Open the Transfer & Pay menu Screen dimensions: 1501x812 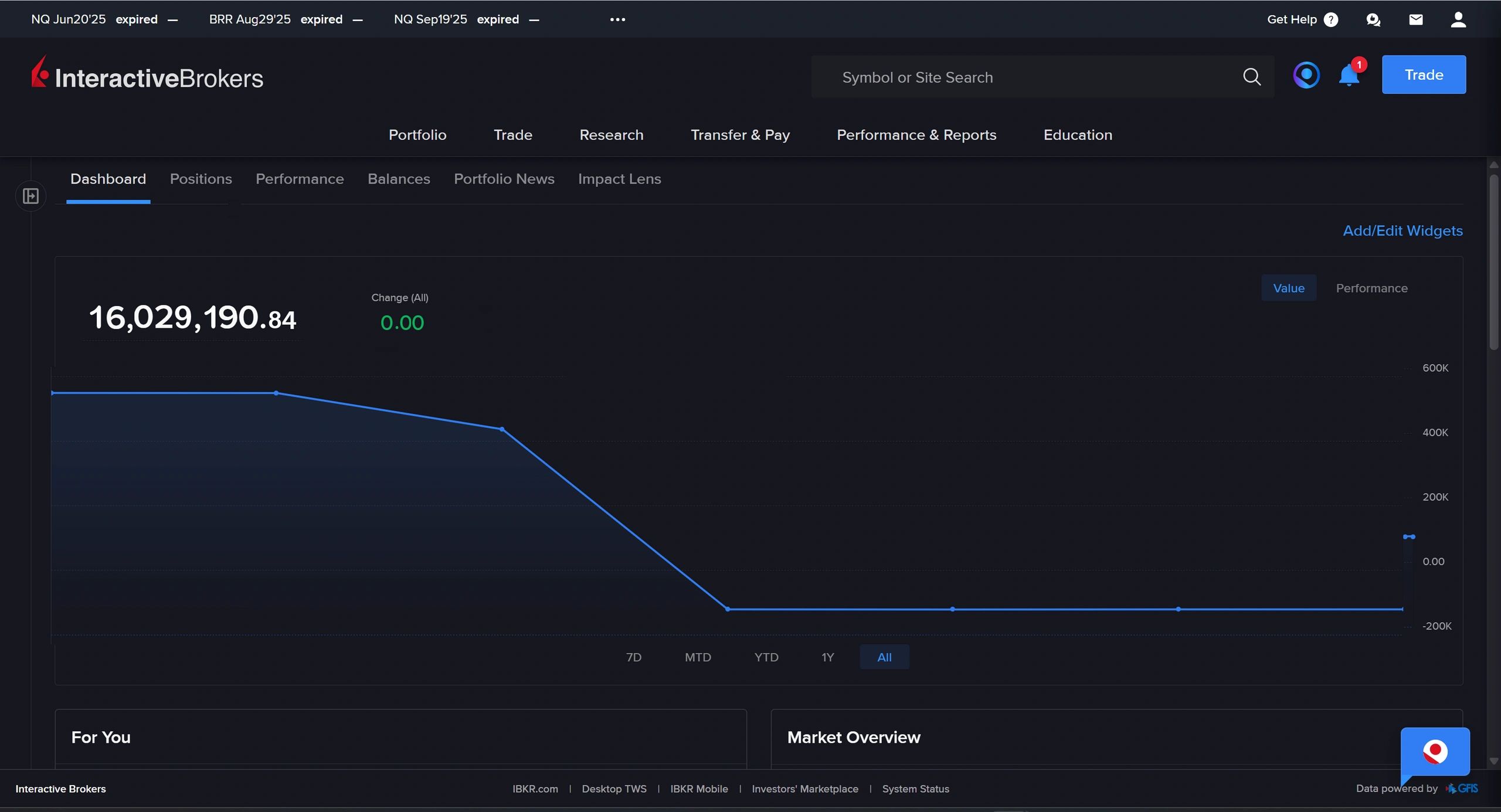tap(740, 135)
